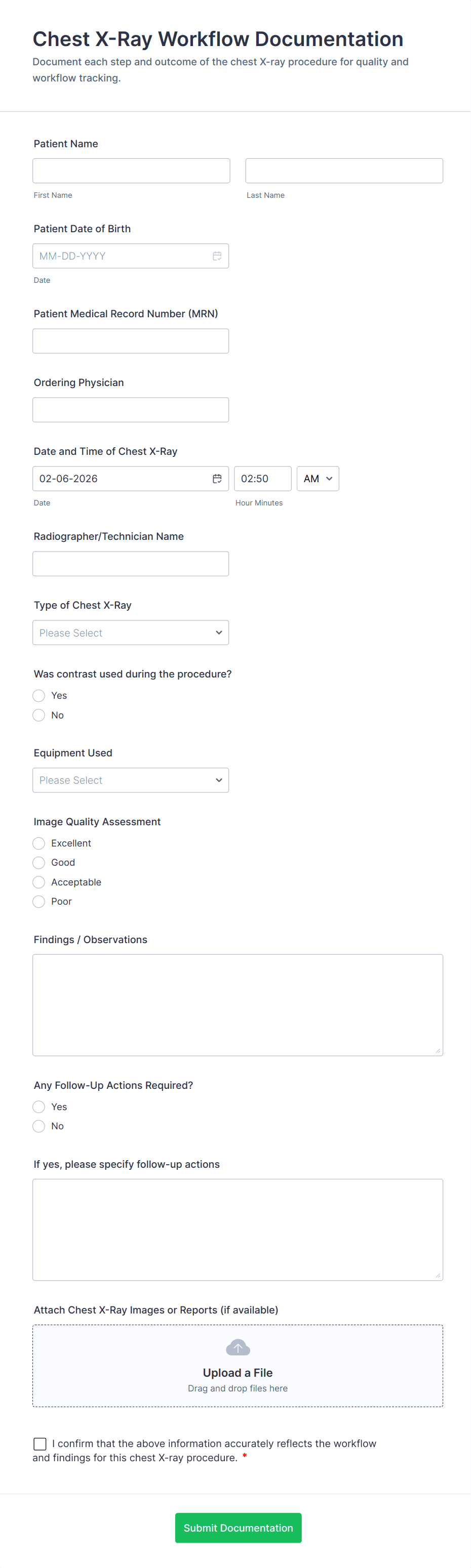Click the cloud upload icon
Screen dimensions: 471x1568
238,1348
